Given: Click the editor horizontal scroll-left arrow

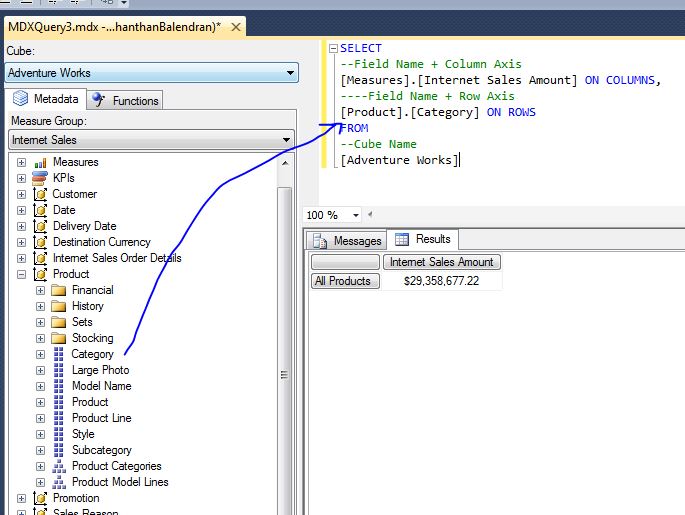Looking at the screenshot, I should [370, 214].
